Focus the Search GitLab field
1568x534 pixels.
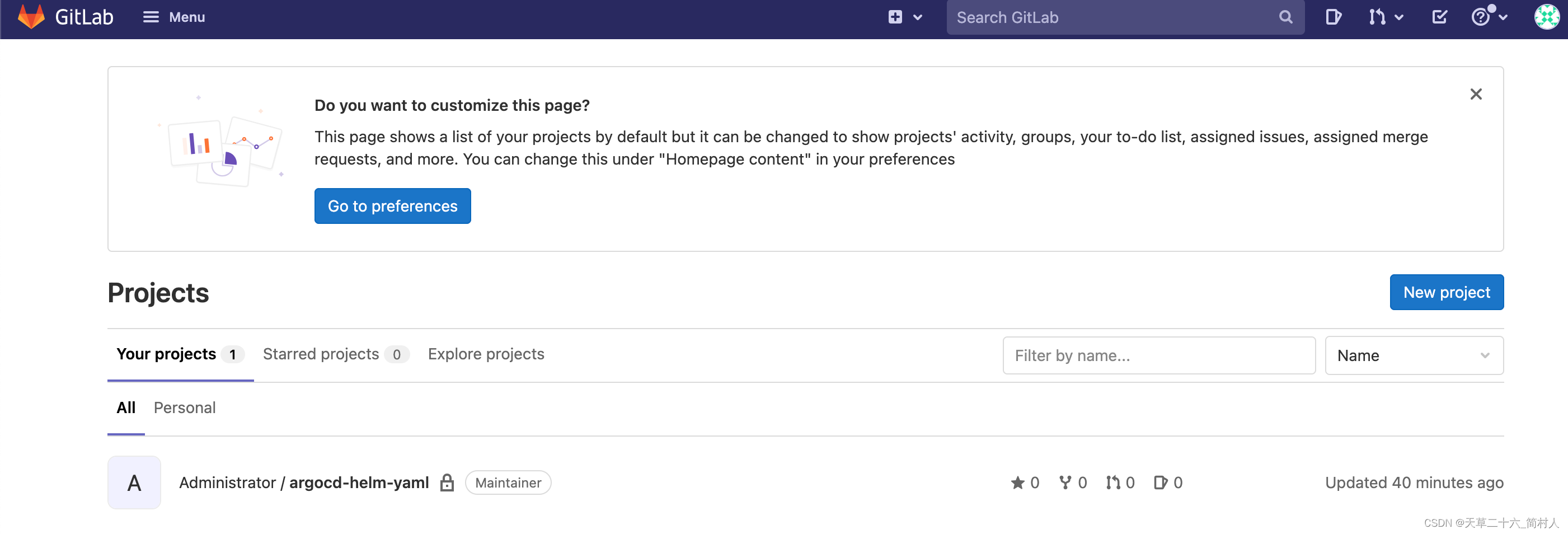click(1125, 17)
